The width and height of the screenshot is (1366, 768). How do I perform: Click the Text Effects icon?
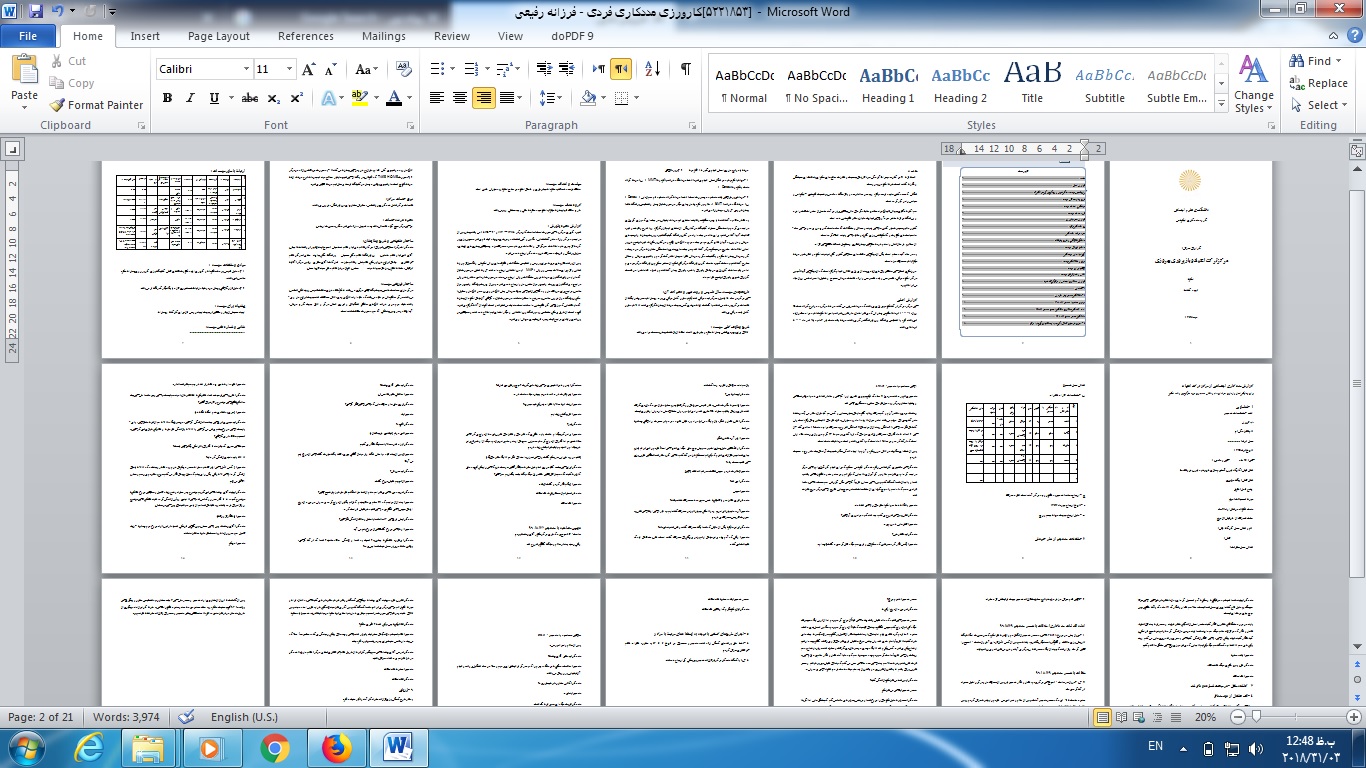pyautogui.click(x=327, y=98)
